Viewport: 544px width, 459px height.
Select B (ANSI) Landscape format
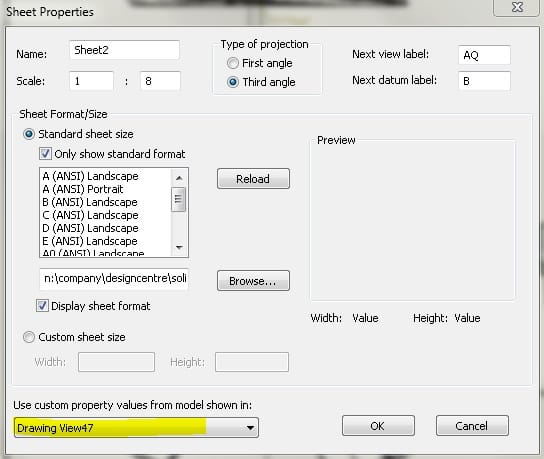(x=90, y=202)
